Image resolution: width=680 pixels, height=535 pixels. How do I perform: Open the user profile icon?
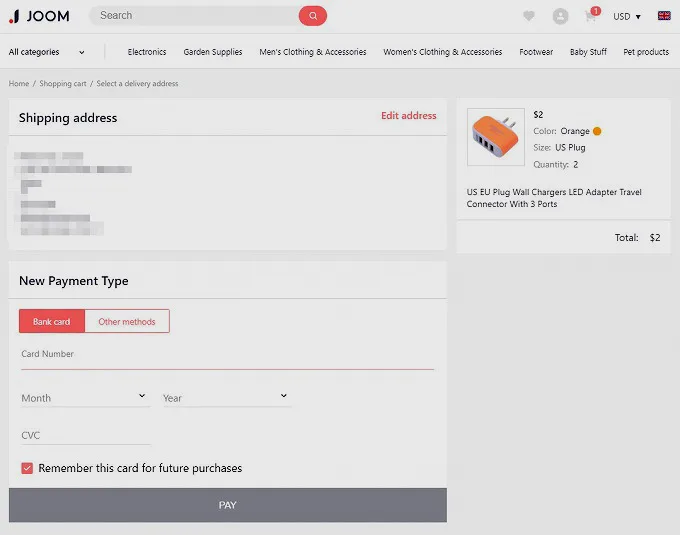click(x=560, y=16)
